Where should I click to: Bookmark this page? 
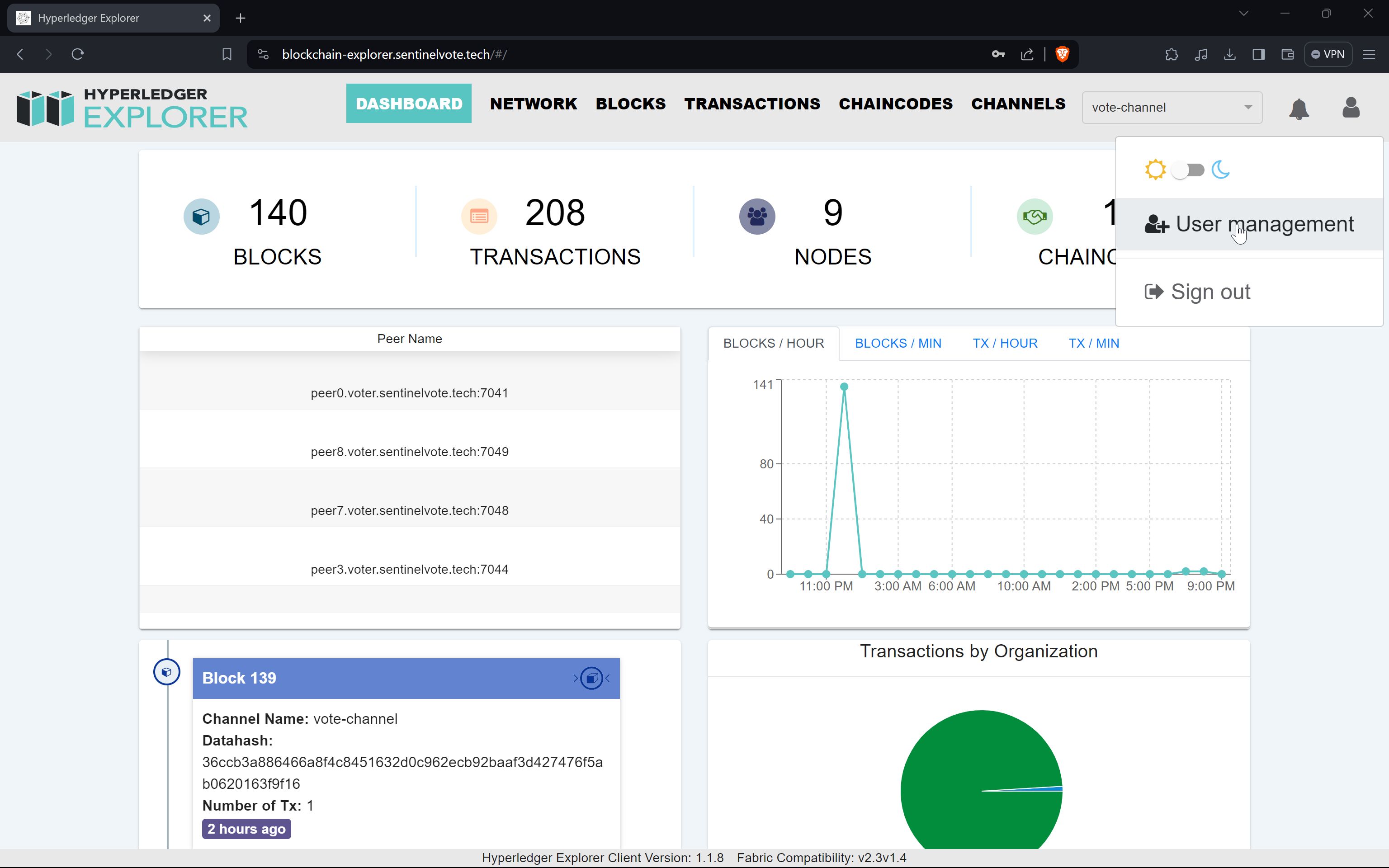227,55
